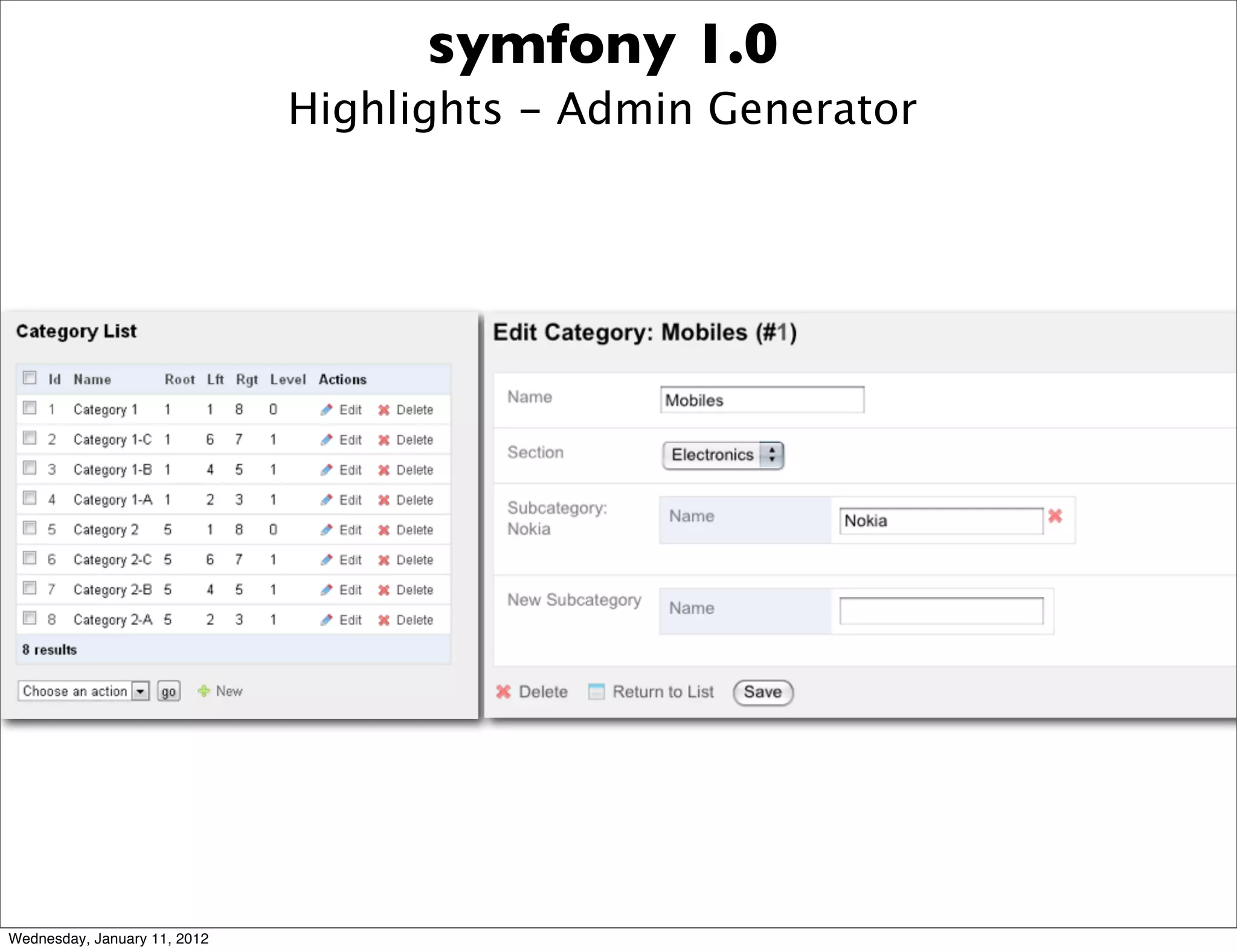Click the Delete link for Category 2-A
This screenshot has height=952, width=1237.
pyautogui.click(x=415, y=620)
